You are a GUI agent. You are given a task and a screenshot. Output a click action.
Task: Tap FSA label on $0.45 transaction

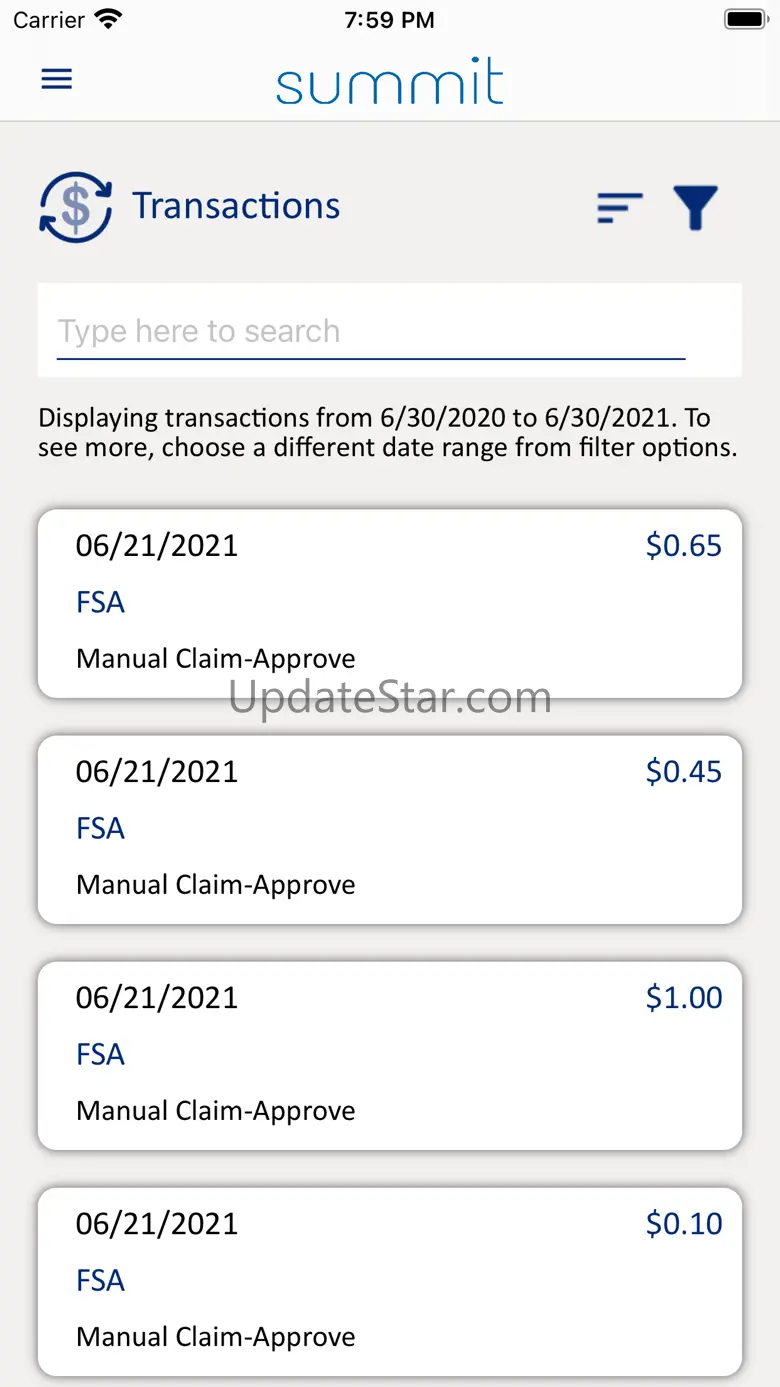[101, 828]
